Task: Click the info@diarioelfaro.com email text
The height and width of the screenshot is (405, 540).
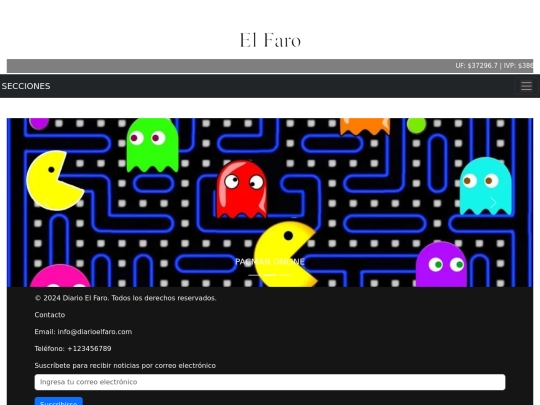Action: coord(95,332)
